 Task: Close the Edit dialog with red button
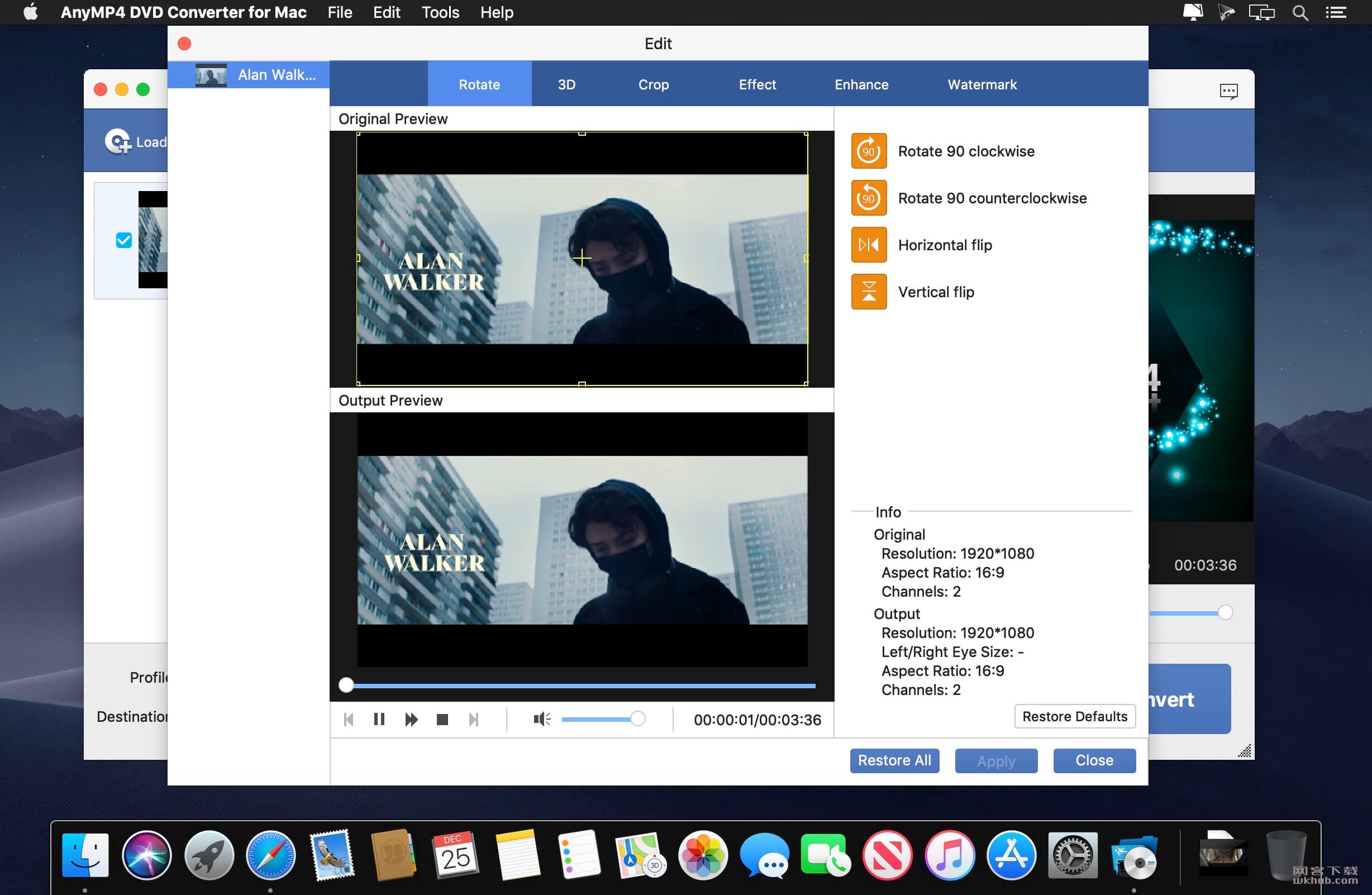184,43
